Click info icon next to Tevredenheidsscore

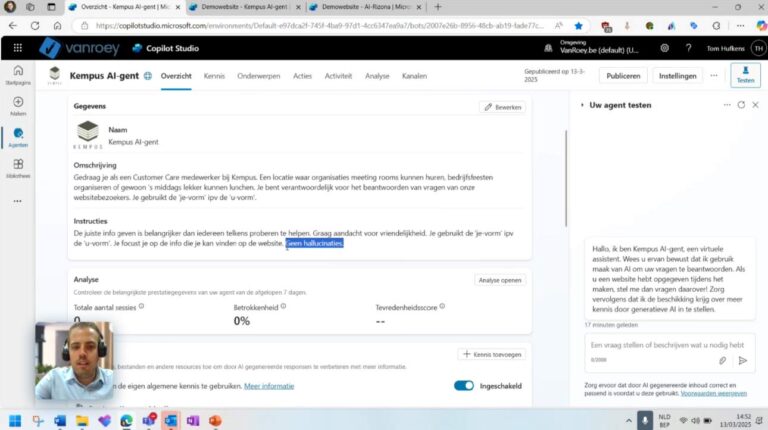[442, 306]
